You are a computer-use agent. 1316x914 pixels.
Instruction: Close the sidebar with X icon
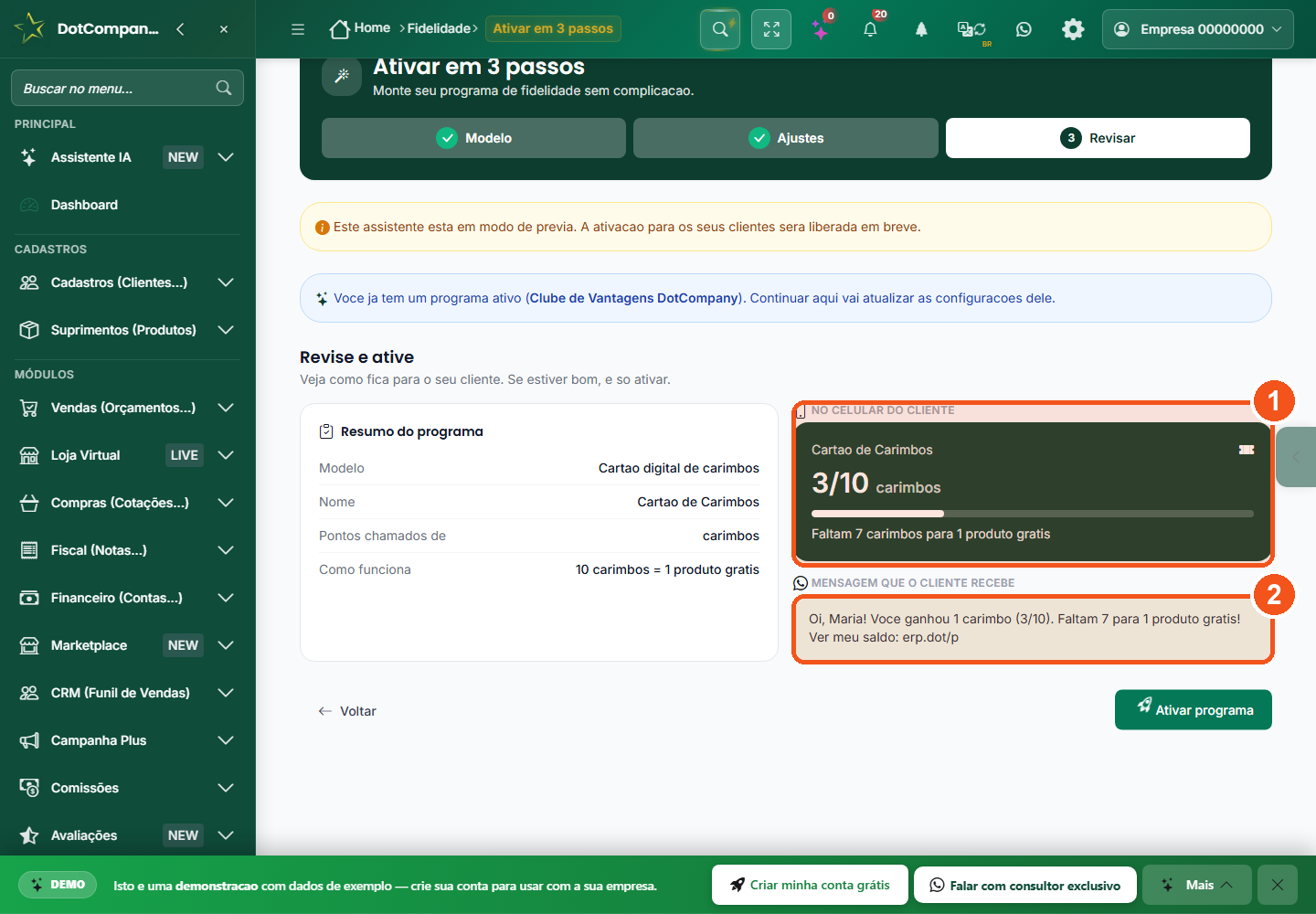pyautogui.click(x=224, y=29)
